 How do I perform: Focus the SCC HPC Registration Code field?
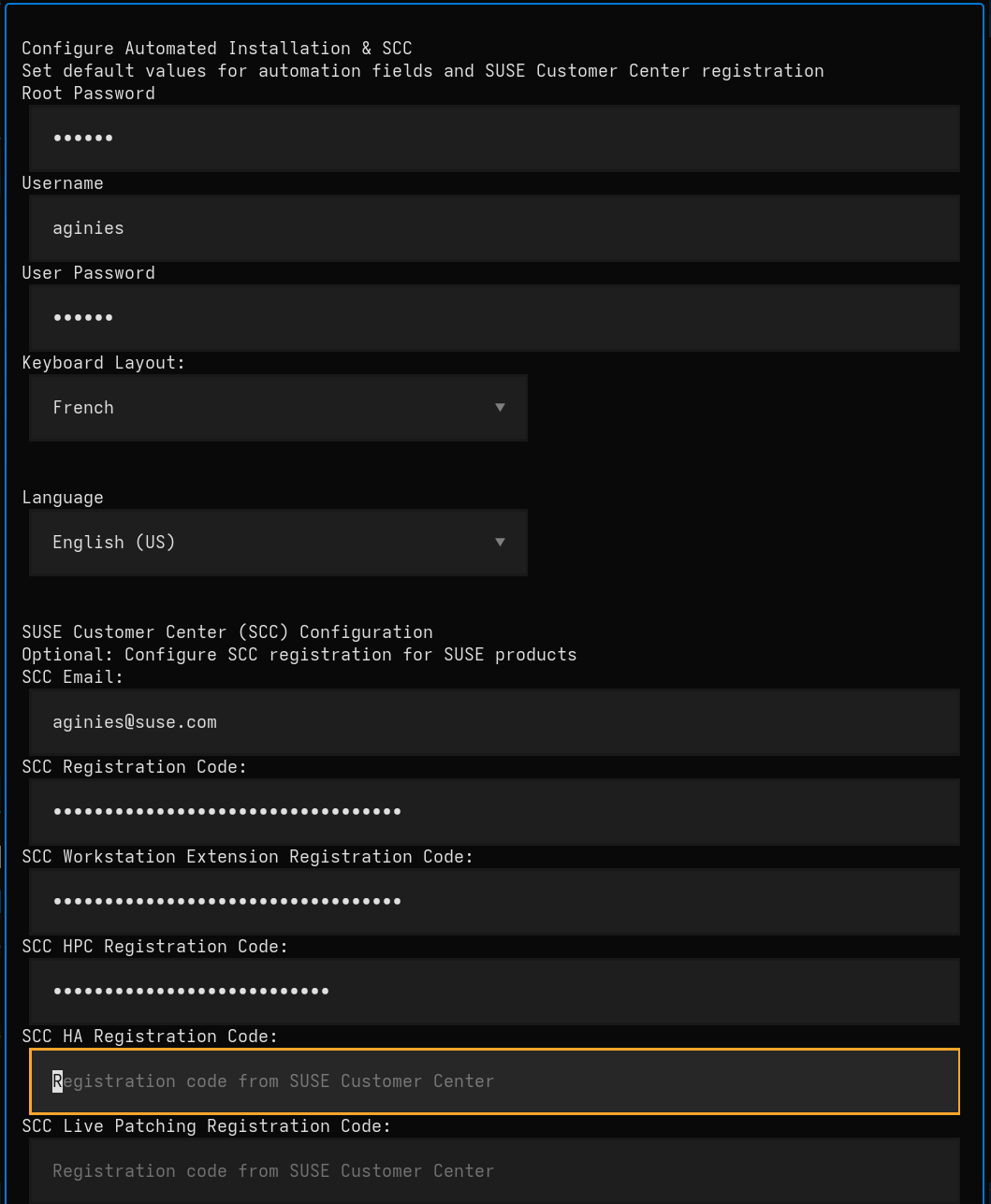[x=494, y=991]
